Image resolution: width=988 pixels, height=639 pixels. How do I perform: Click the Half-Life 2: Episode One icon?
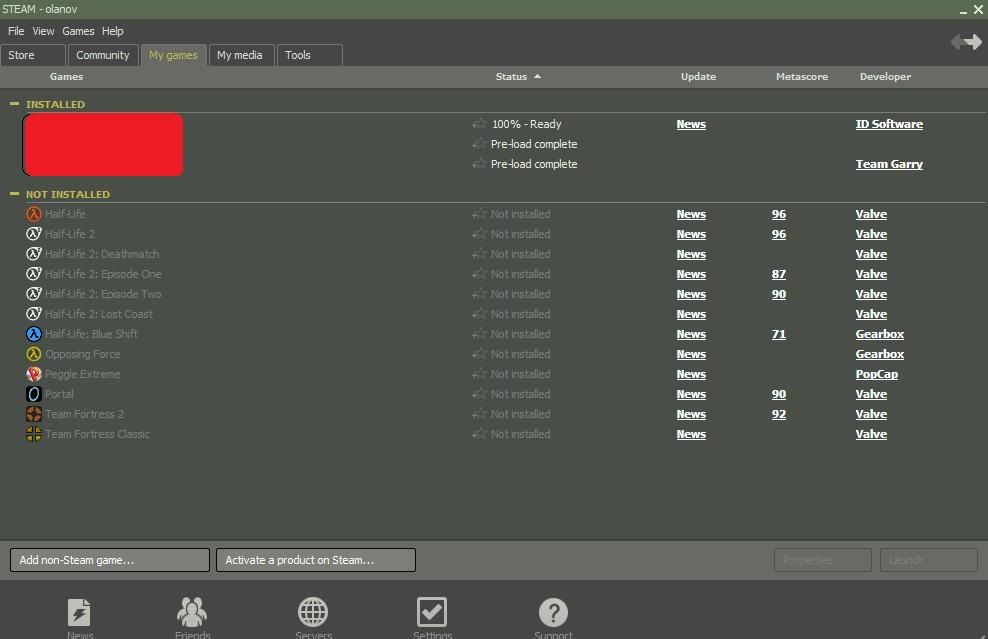coord(33,274)
